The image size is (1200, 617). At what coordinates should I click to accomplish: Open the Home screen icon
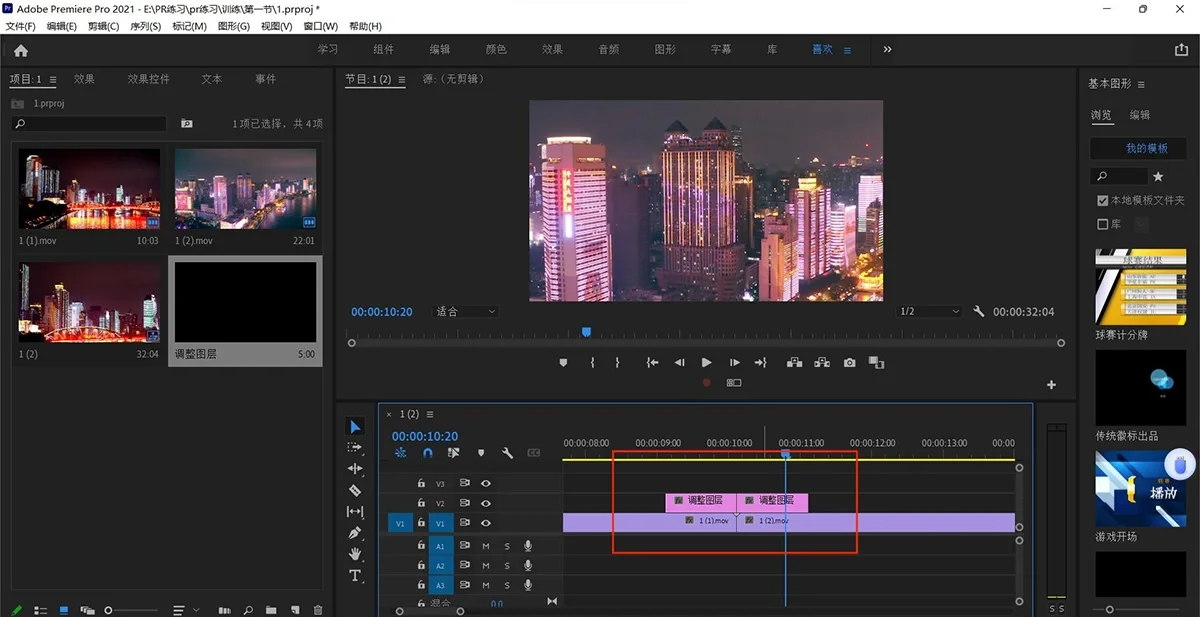tap(21, 50)
